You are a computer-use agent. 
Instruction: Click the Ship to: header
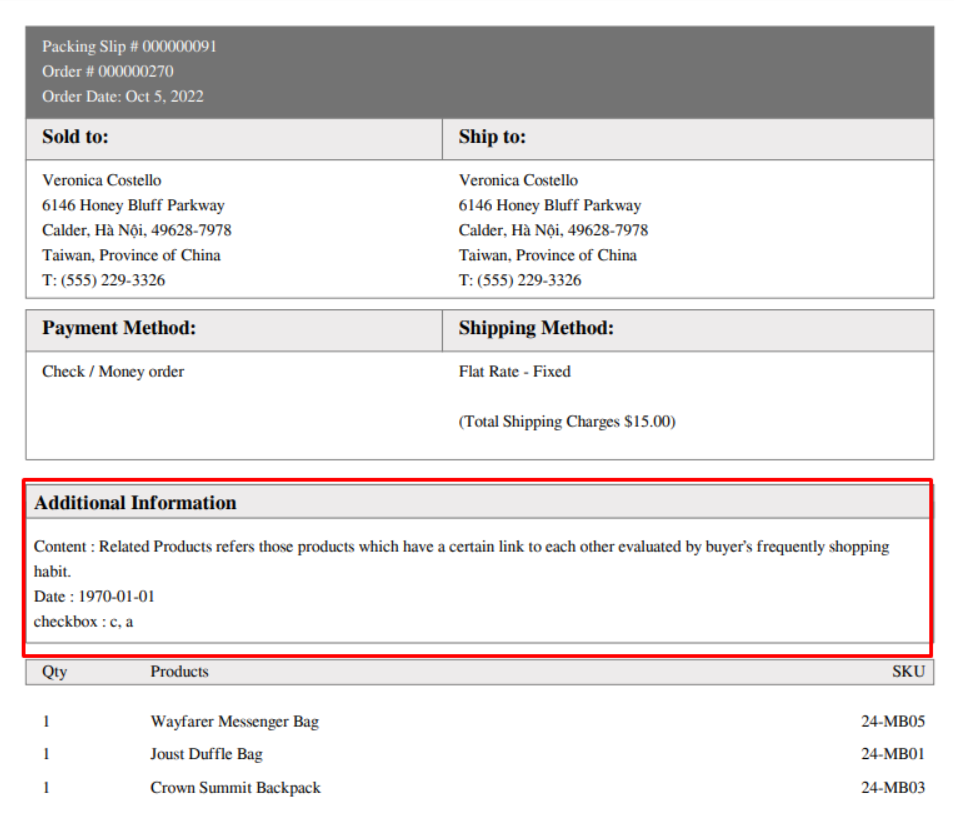tap(492, 137)
